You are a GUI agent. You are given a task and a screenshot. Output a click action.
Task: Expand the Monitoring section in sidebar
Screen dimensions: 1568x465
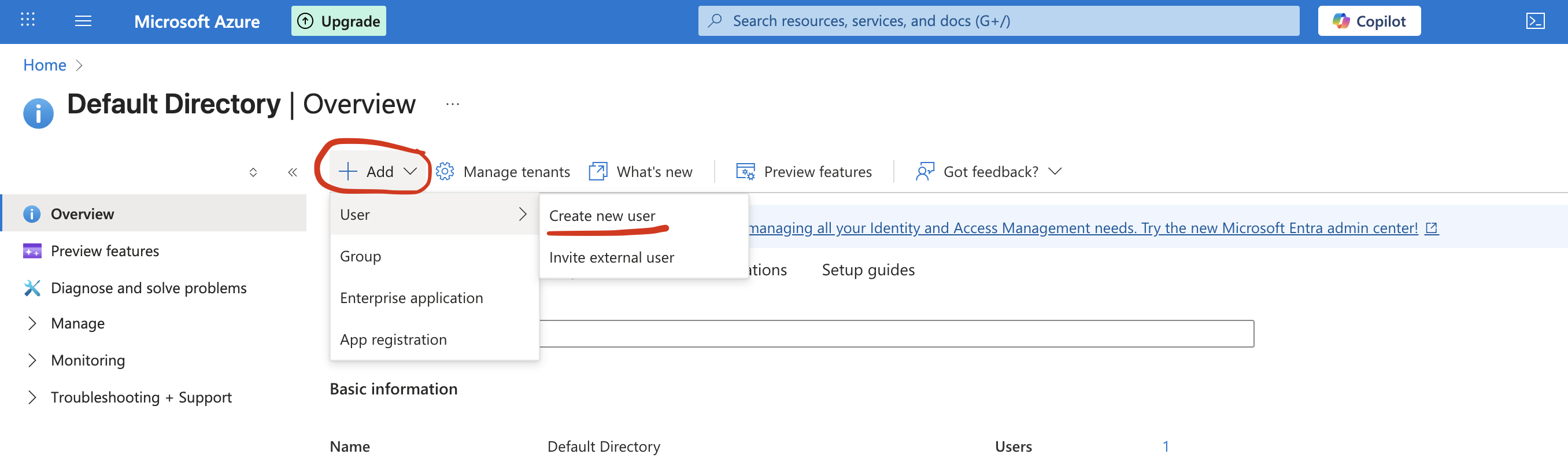pyautogui.click(x=32, y=361)
